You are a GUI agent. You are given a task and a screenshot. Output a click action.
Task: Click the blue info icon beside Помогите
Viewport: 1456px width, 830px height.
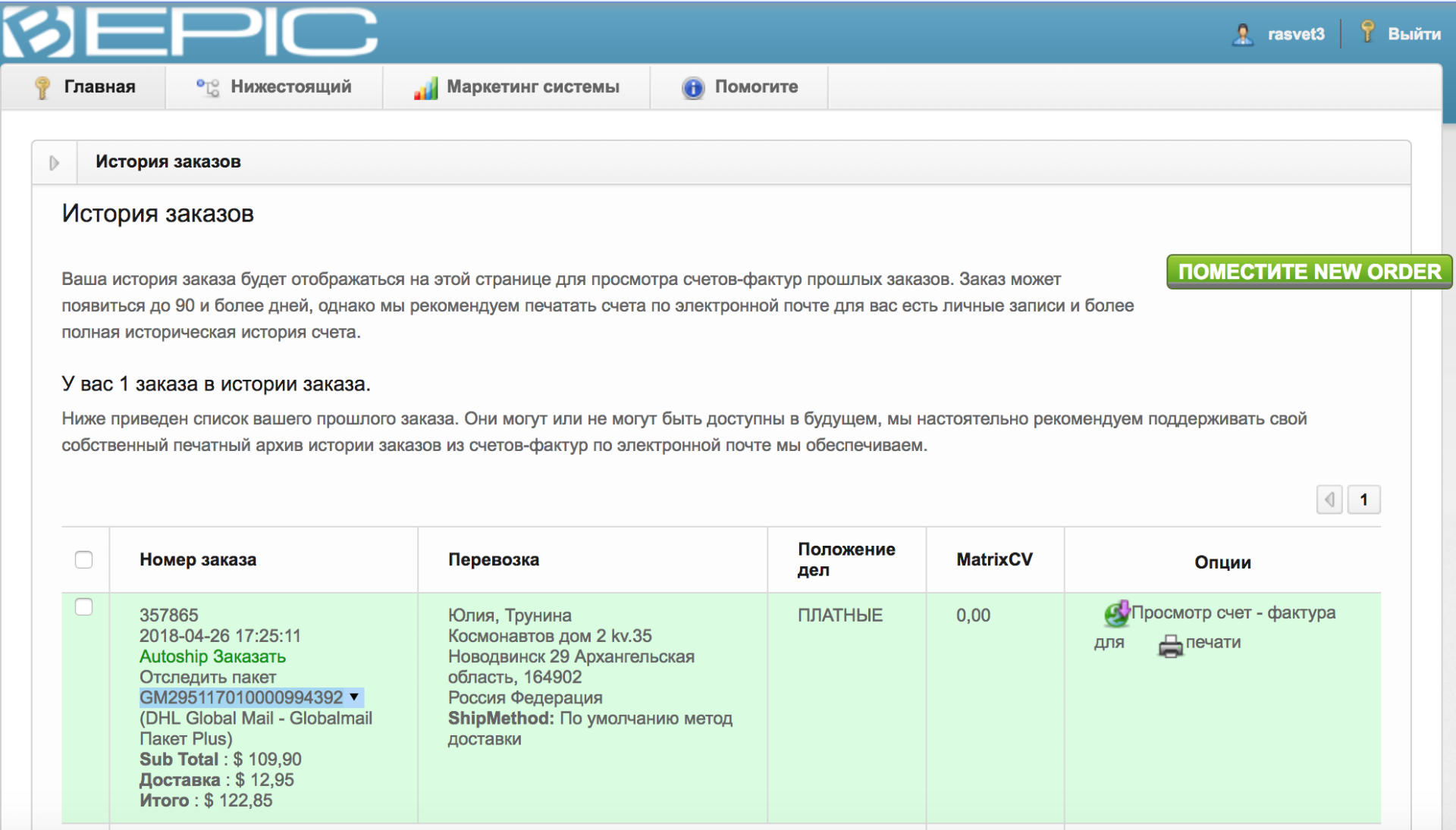(692, 88)
